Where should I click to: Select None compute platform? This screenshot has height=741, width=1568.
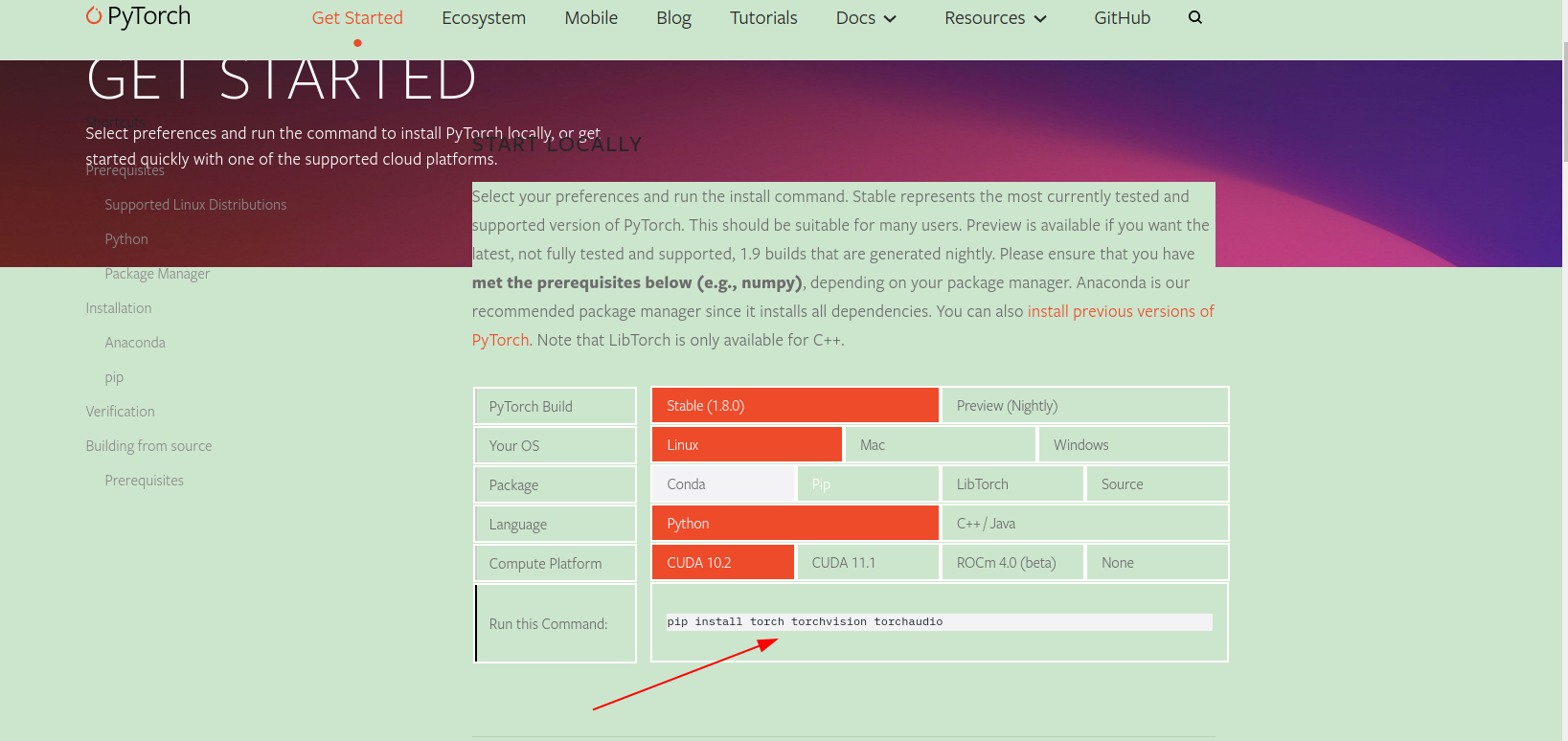(x=1157, y=562)
